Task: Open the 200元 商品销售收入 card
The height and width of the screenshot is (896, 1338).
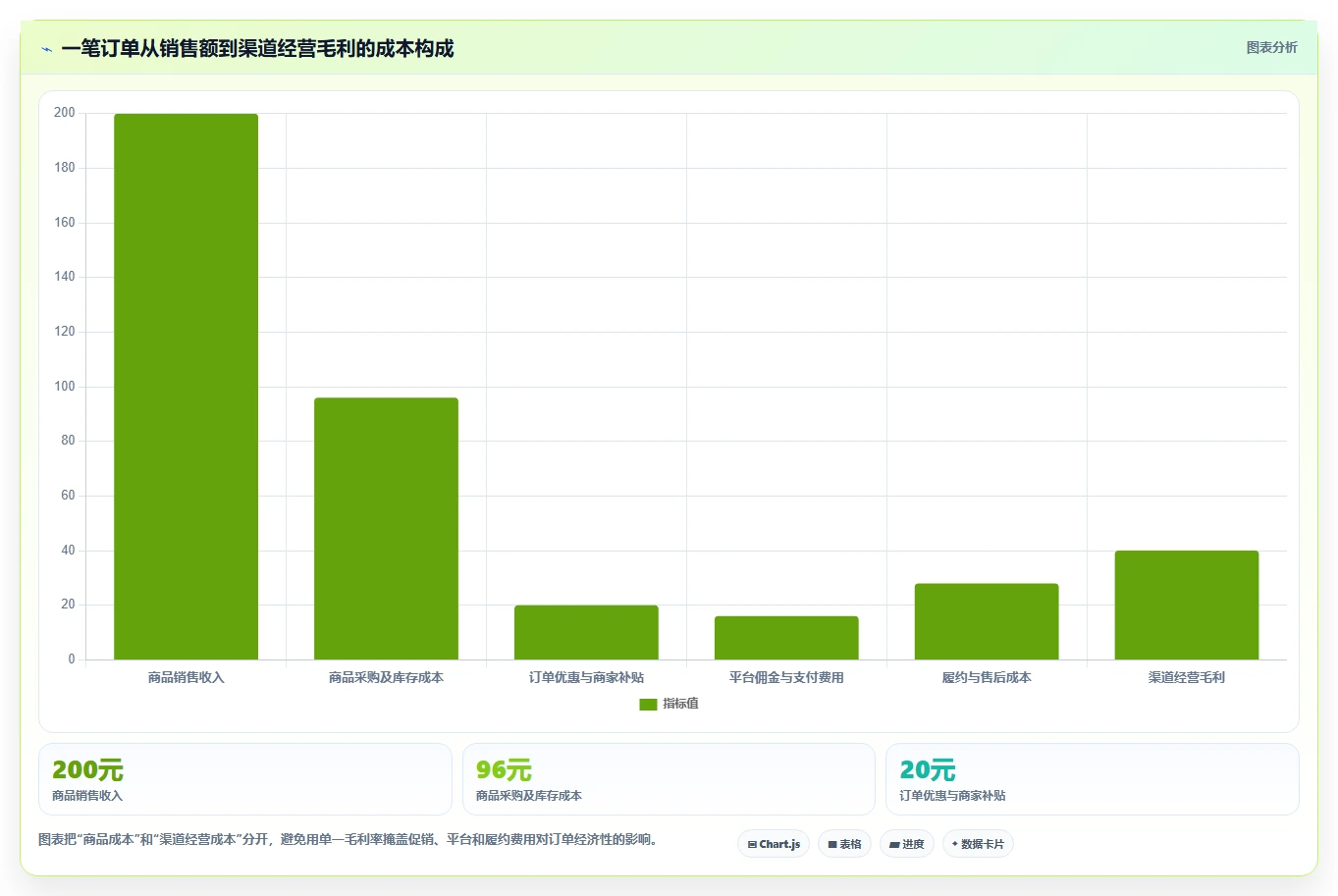Action: [245, 779]
